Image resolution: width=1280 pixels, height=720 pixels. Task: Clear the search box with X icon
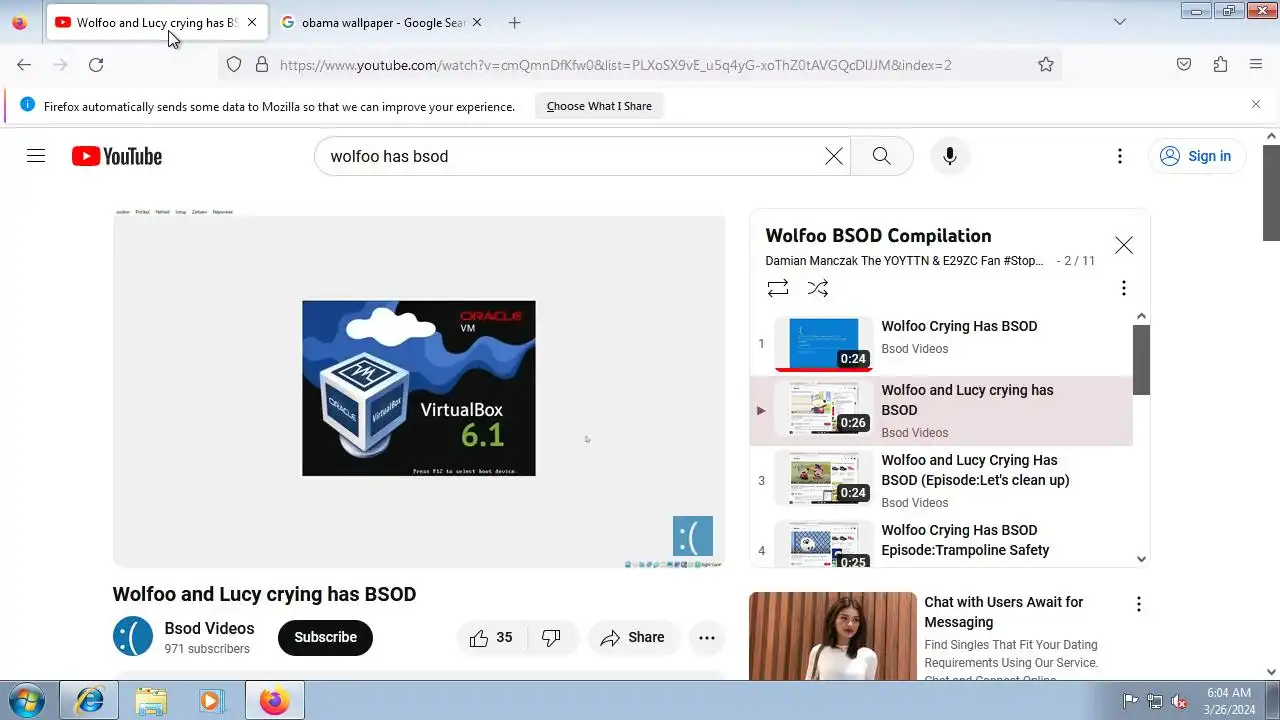pos(834,156)
